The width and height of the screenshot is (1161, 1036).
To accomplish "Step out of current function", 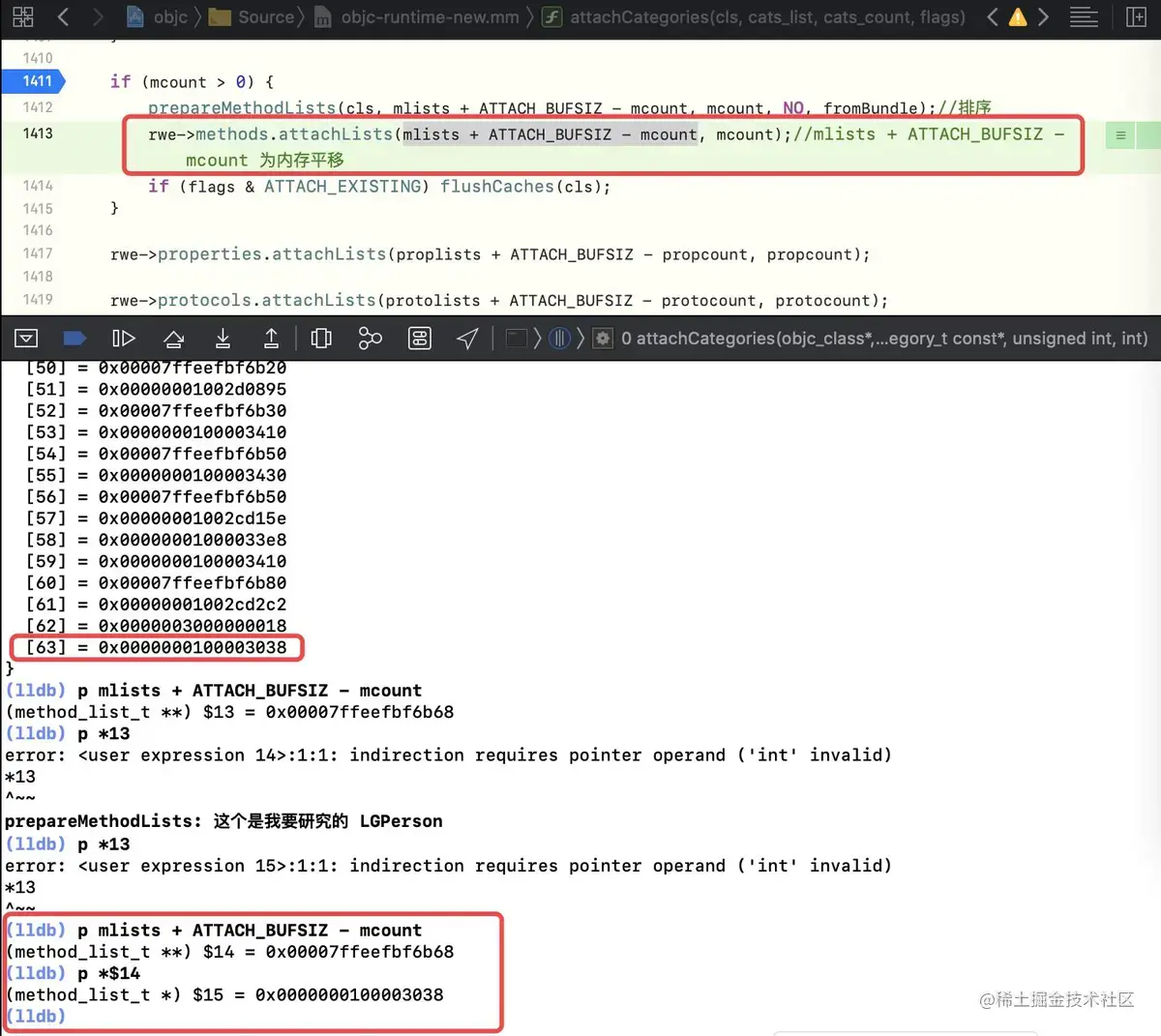I will point(271,339).
